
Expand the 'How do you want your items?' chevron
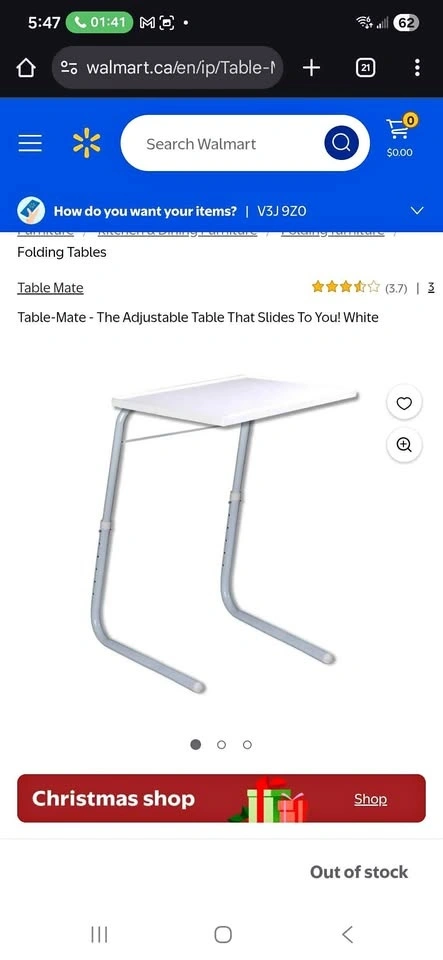point(417,211)
